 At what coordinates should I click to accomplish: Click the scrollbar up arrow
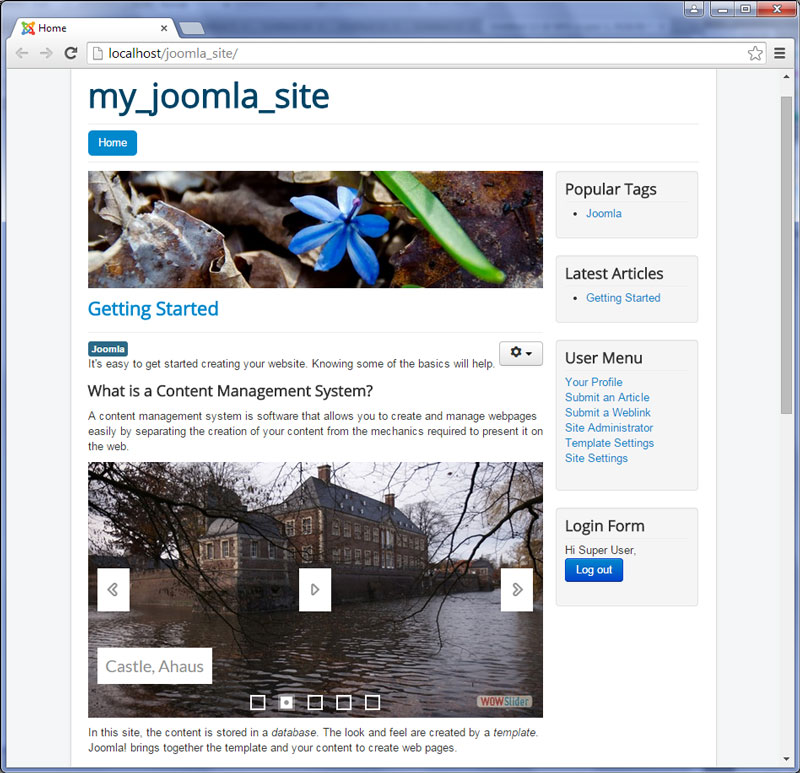(x=786, y=77)
